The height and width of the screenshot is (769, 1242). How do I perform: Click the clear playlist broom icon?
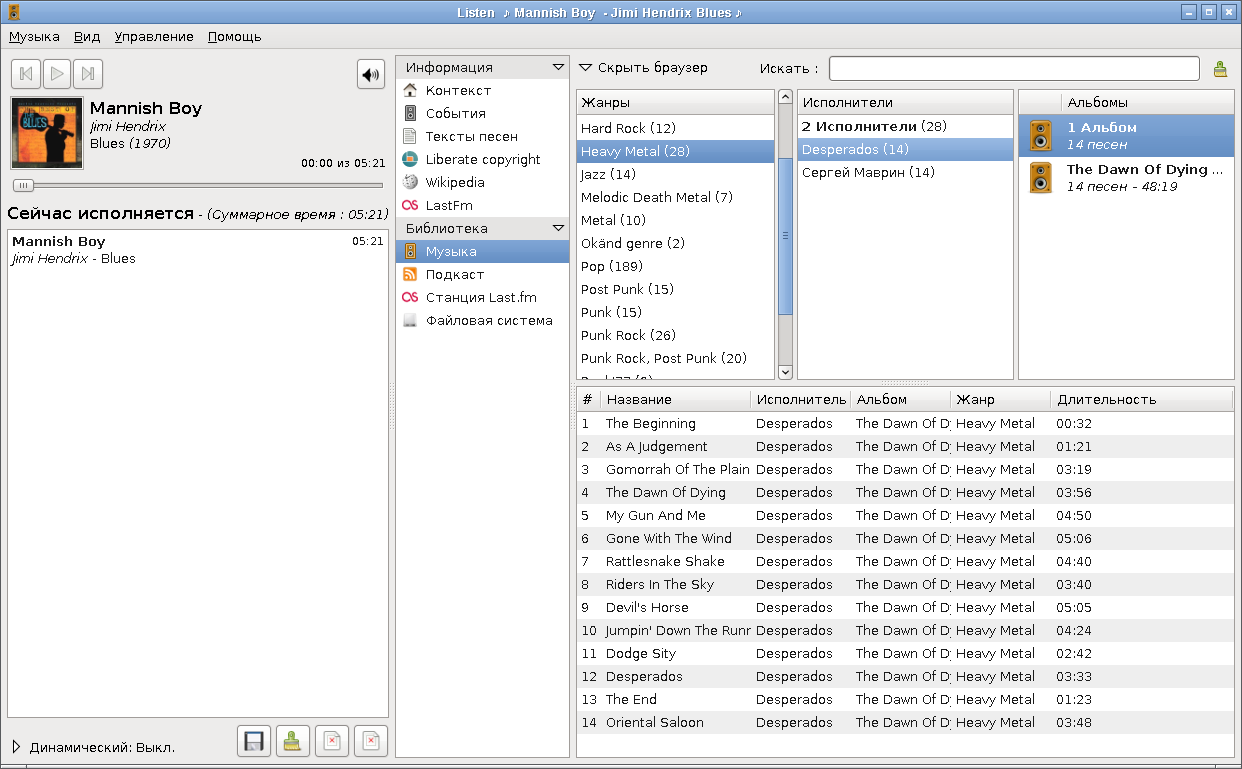(x=293, y=741)
